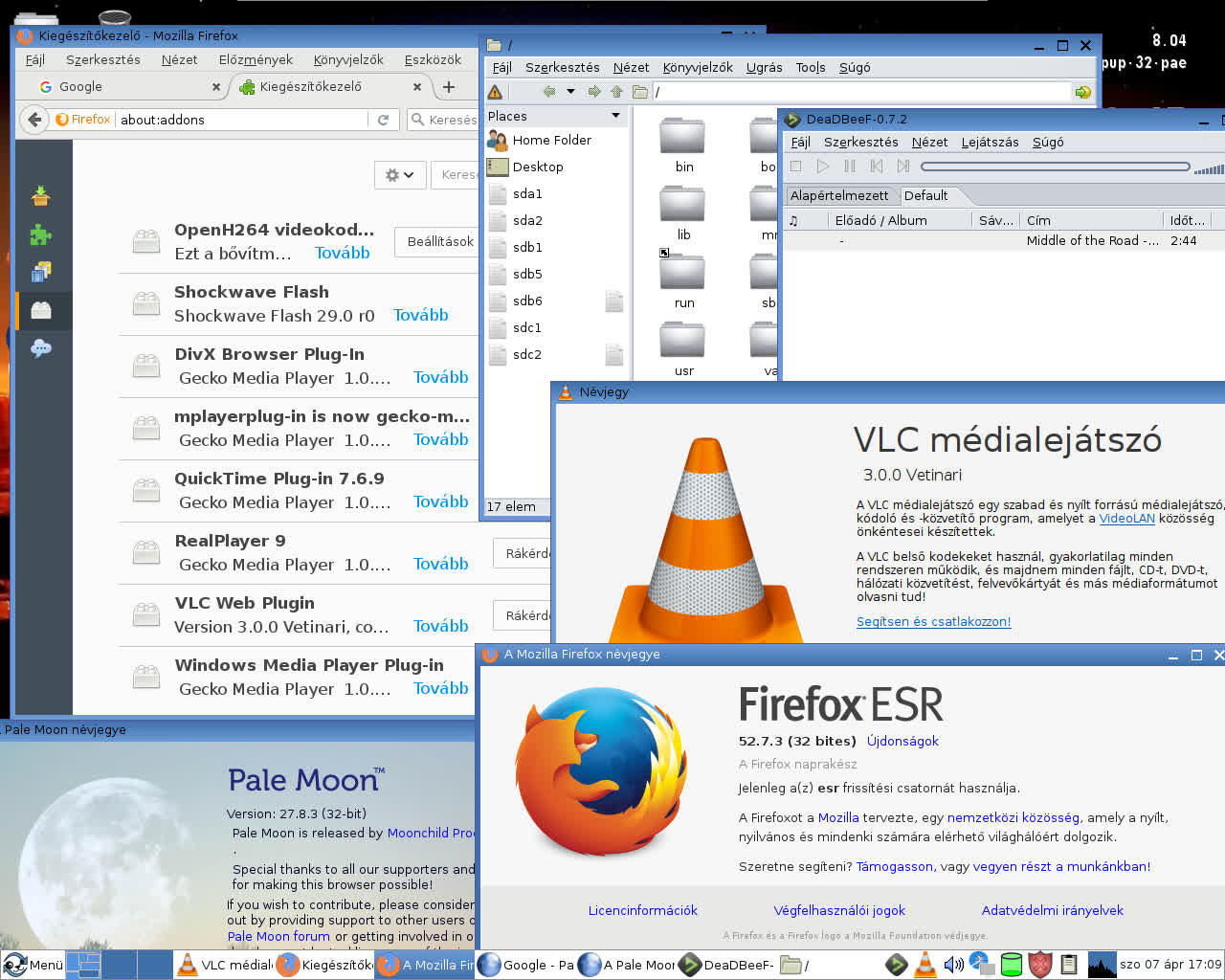The width and height of the screenshot is (1225, 980).
Task: Open the Tools menu in file manager
Action: [x=811, y=67]
